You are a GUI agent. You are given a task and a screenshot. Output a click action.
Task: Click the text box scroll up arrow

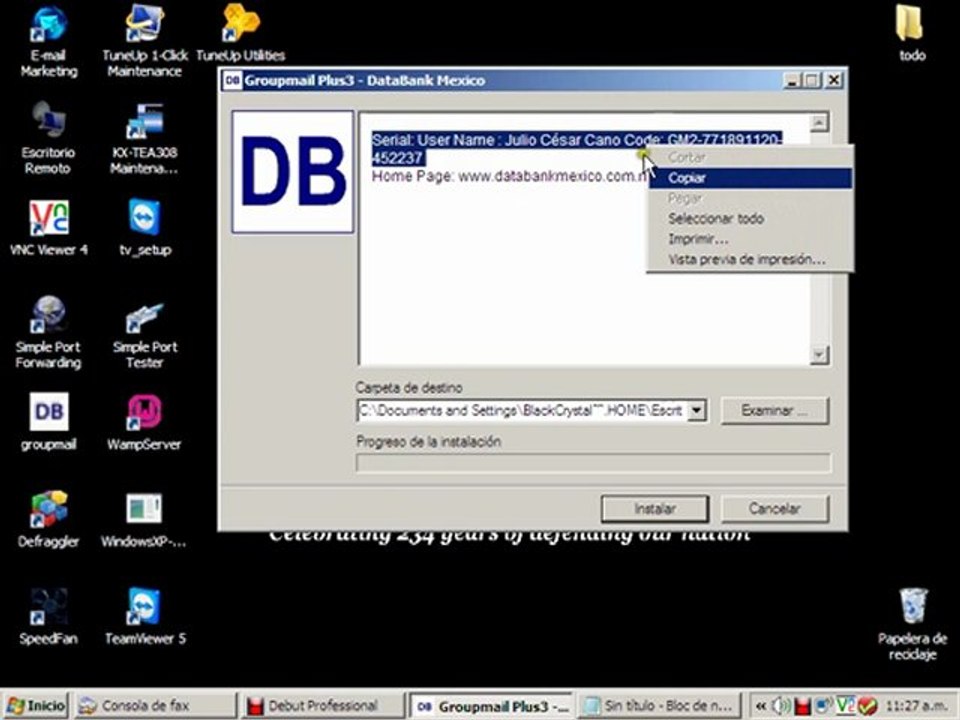819,122
